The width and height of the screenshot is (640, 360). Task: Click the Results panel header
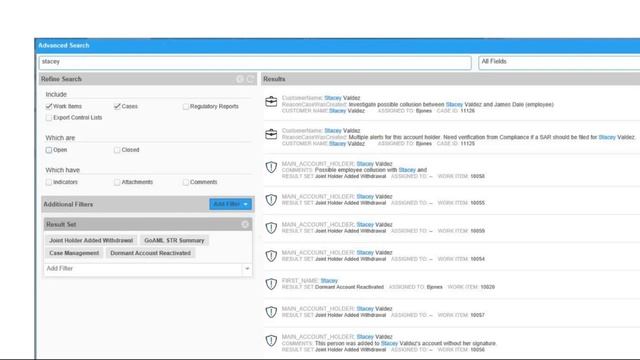coord(450,79)
